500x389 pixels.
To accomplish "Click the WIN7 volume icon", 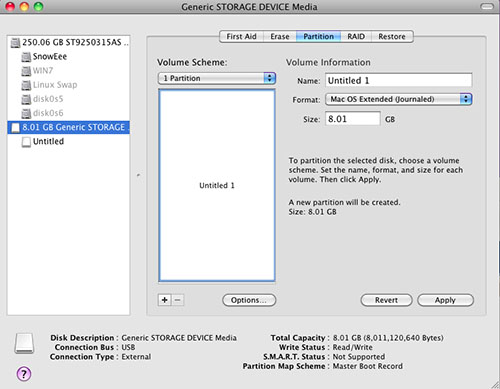I will [26, 71].
